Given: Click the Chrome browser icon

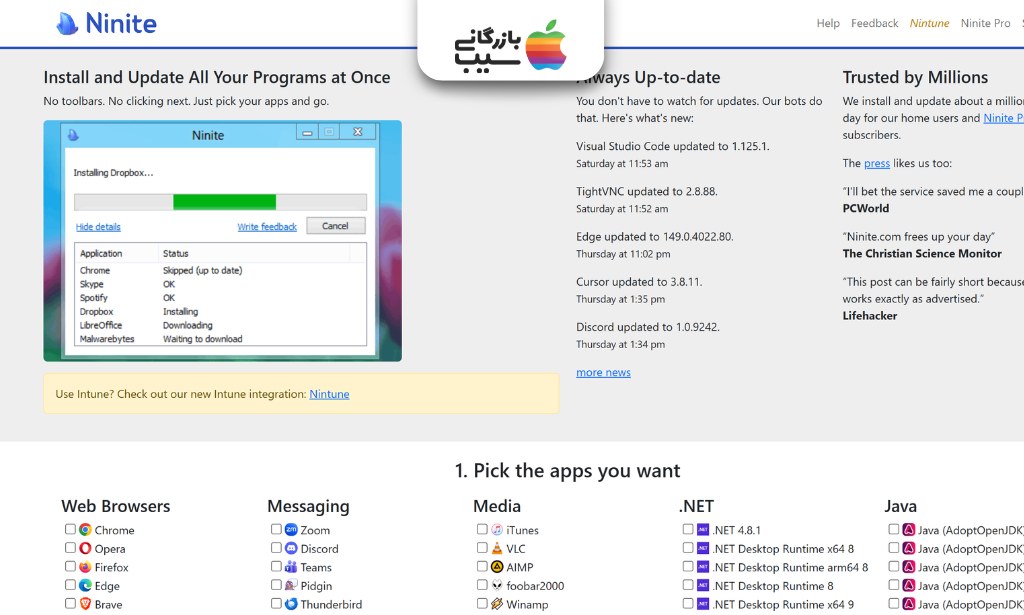Looking at the screenshot, I should click(x=86, y=529).
